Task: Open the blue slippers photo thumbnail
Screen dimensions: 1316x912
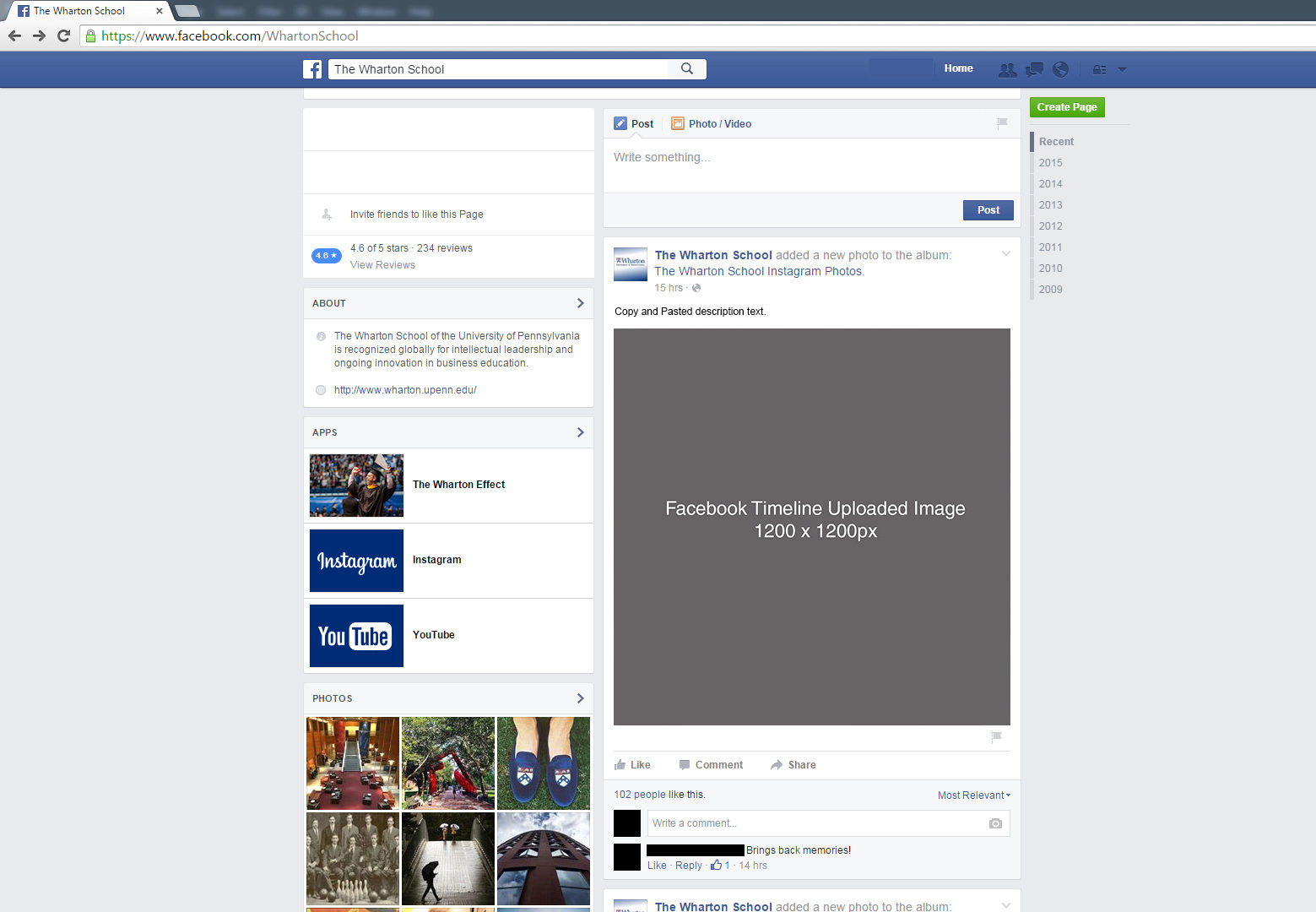Action: pos(544,763)
